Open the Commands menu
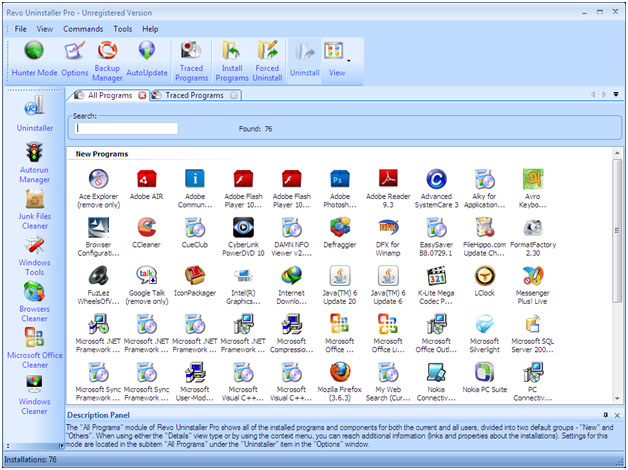628x470 pixels. click(82, 29)
